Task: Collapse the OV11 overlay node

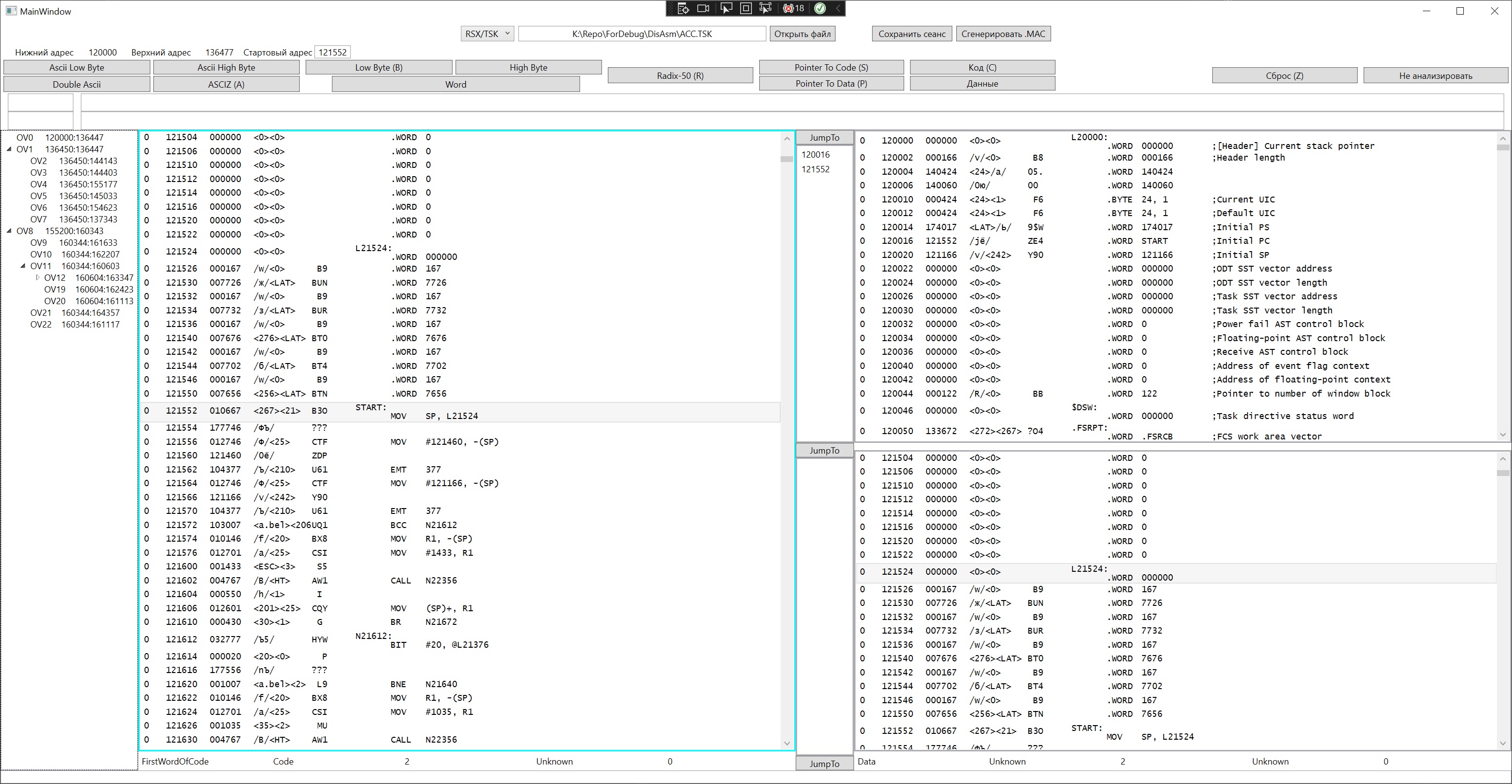Action: [x=23, y=266]
